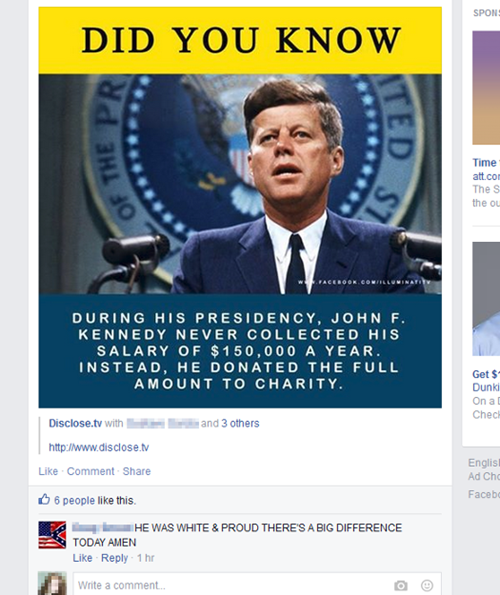500x595 pixels.
Task: Click the camera icon in comment box
Action: [400, 586]
